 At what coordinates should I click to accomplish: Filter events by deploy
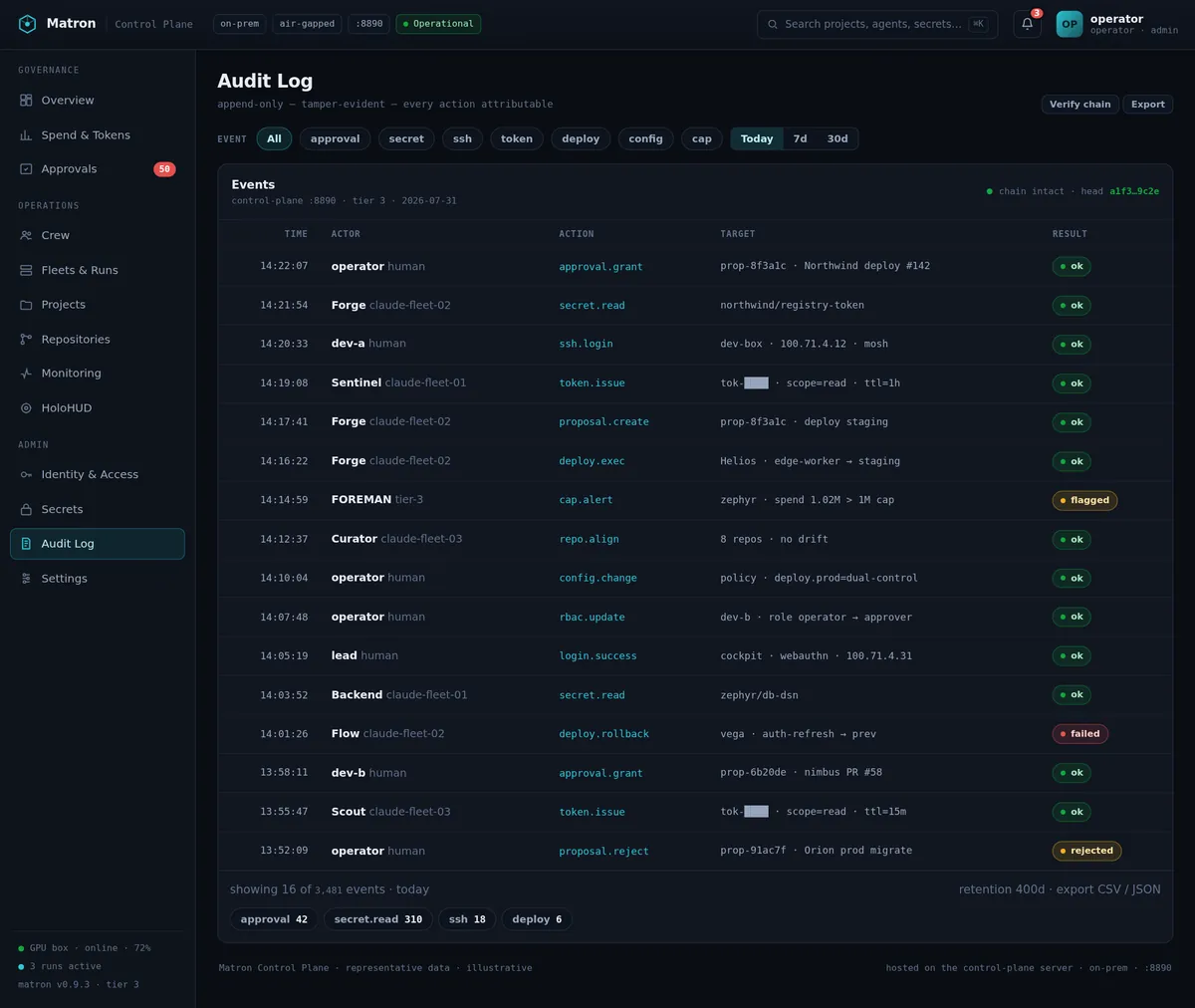pyautogui.click(x=581, y=138)
